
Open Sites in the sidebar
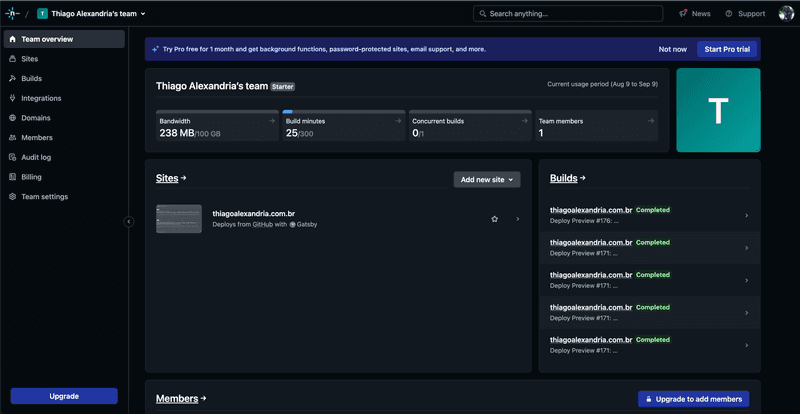point(64,59)
